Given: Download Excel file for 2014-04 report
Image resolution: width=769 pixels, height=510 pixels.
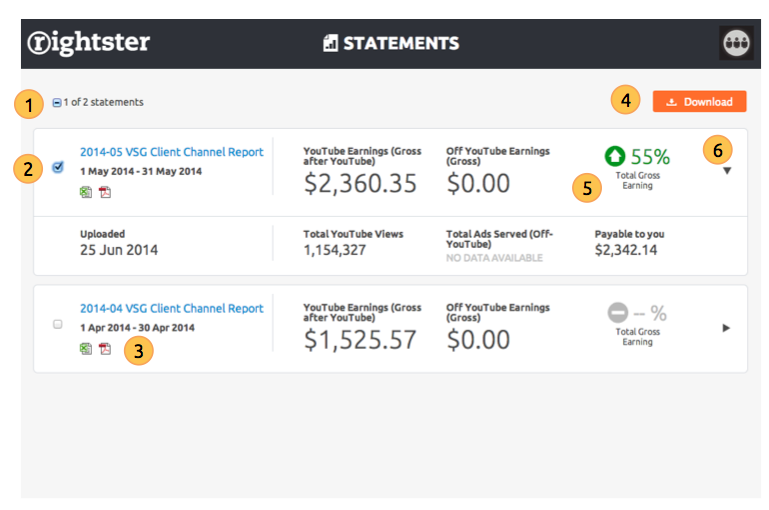Looking at the screenshot, I should (x=86, y=349).
